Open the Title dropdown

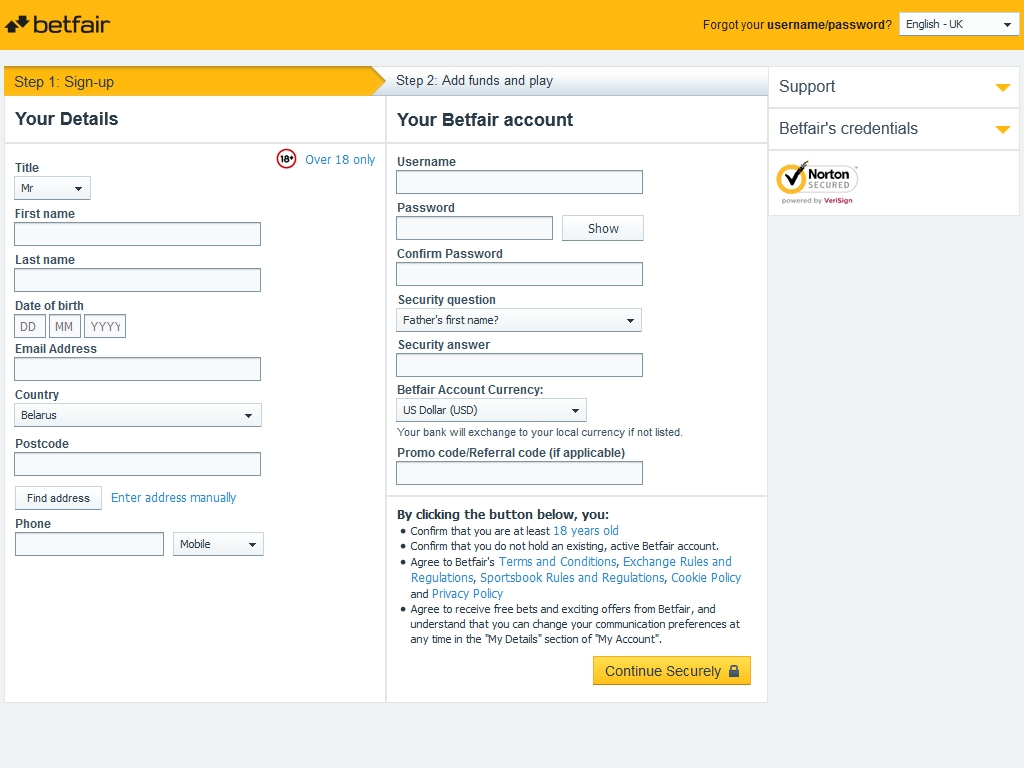point(52,188)
